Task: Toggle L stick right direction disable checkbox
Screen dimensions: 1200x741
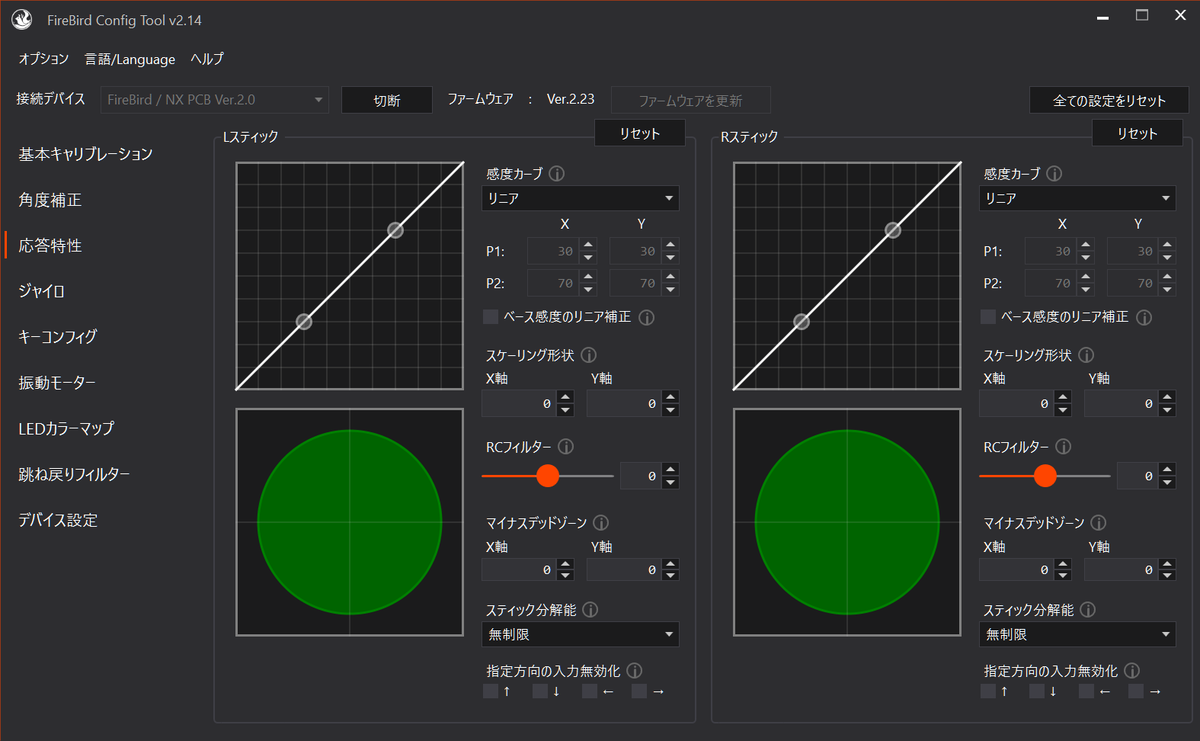Action: [639, 691]
